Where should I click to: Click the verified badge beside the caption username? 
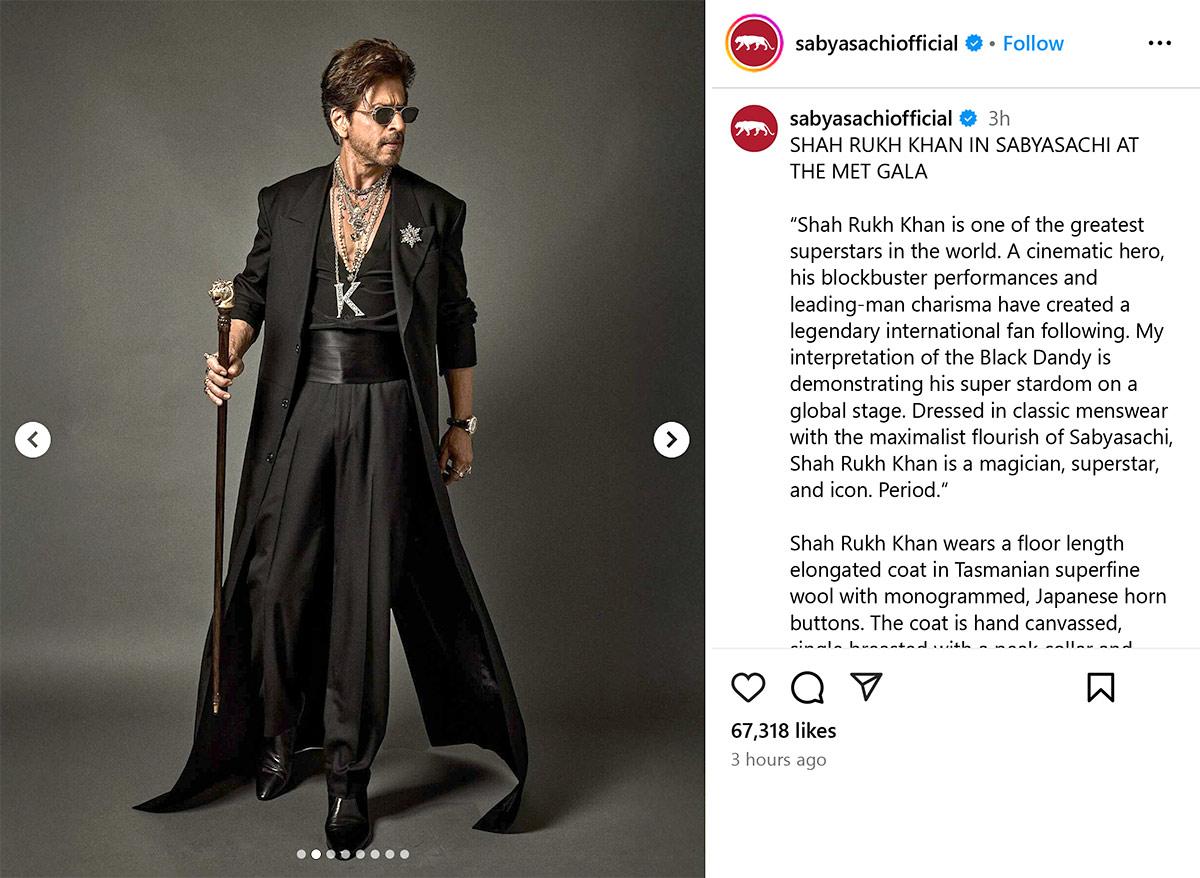point(967,118)
